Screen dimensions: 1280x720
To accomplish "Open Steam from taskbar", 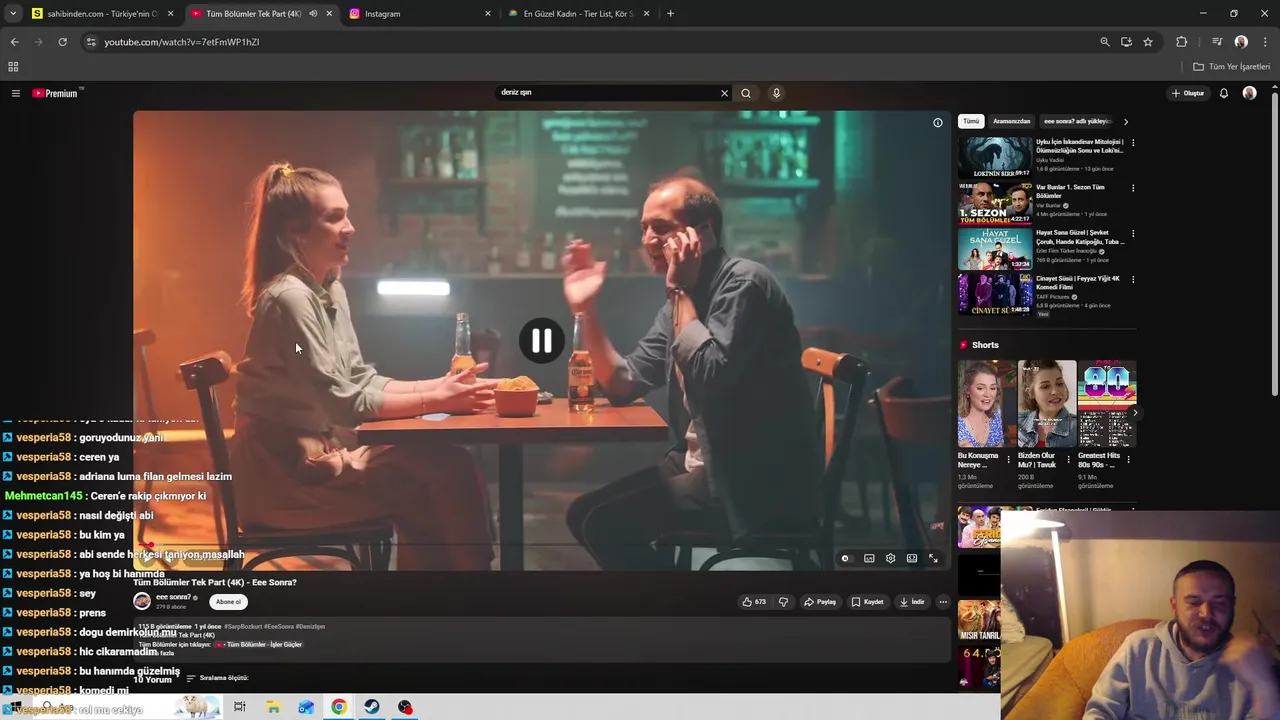I will 371,707.
